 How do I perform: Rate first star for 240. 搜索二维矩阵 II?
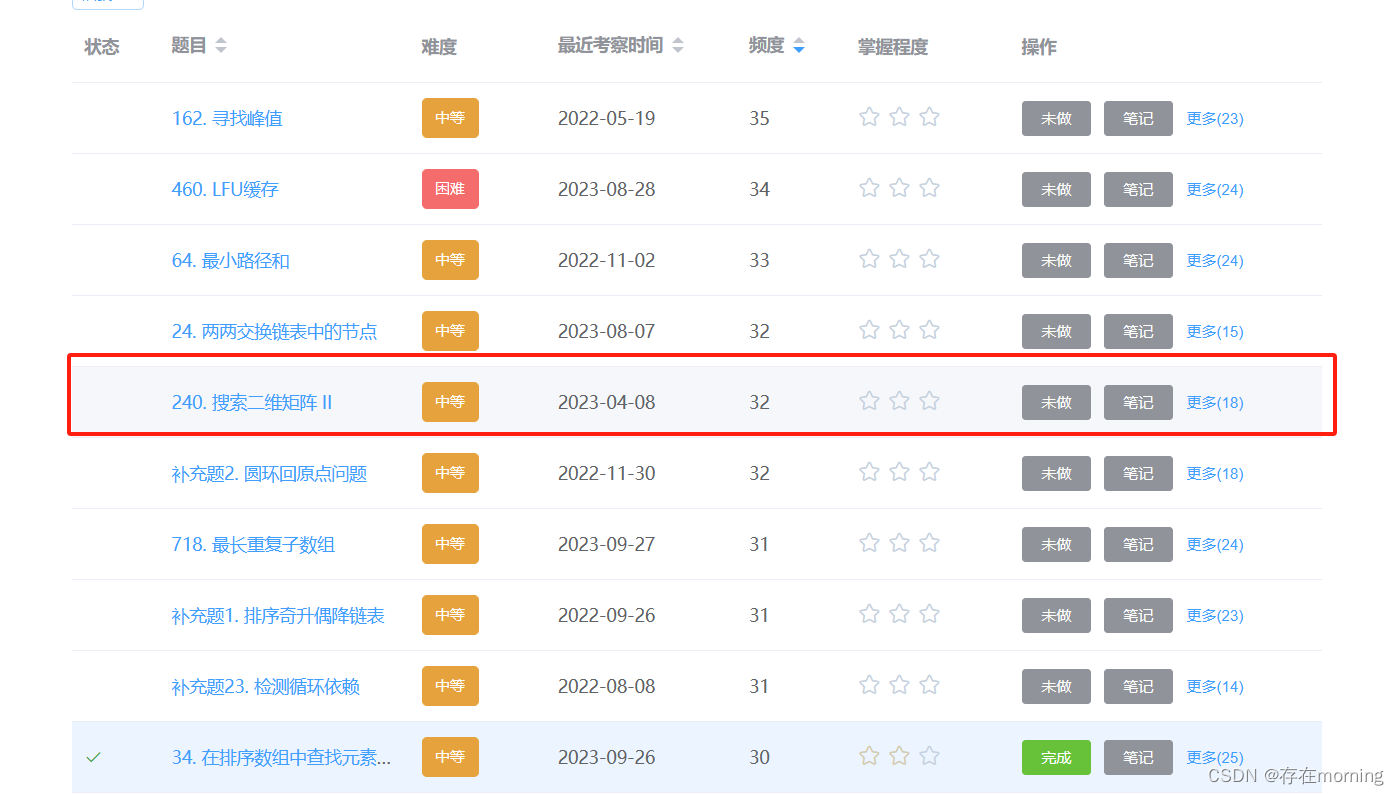click(x=869, y=401)
